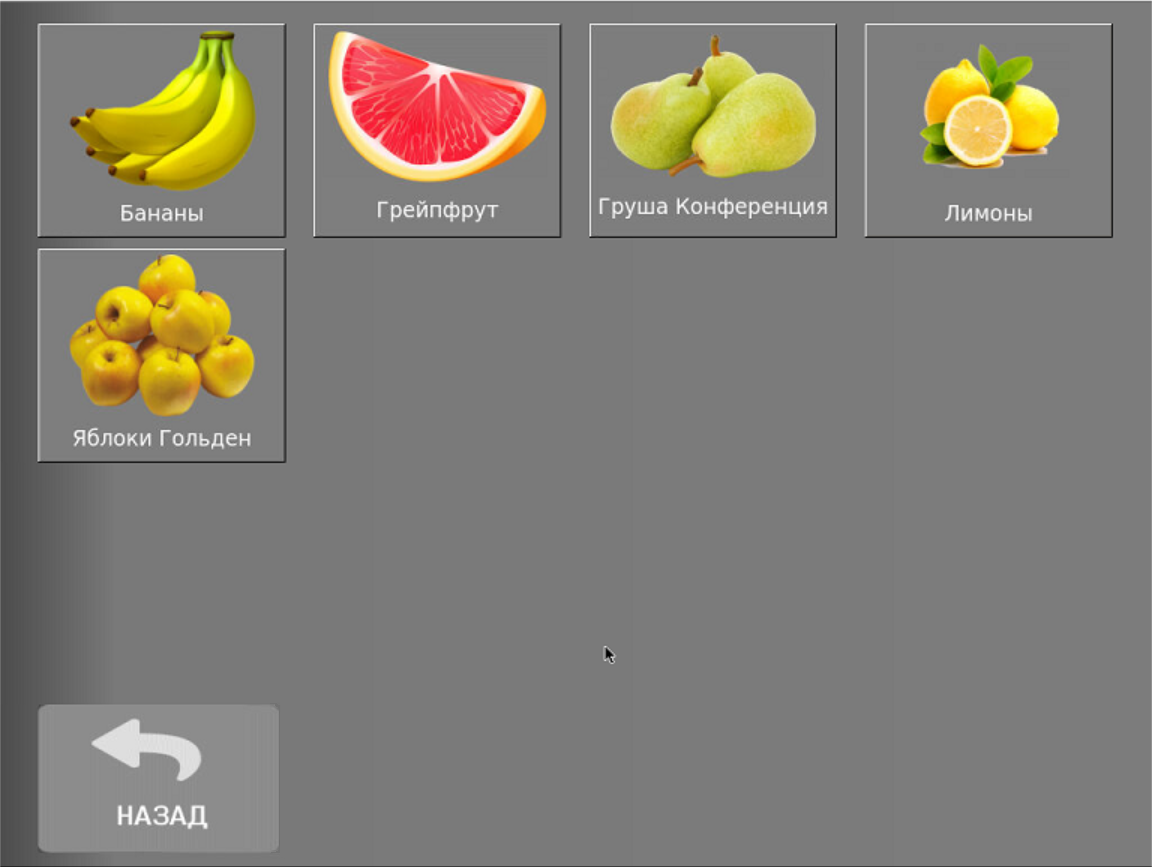Go back using the НАЗАД text
Image resolution: width=1152 pixels, height=867 pixels.
pos(162,816)
